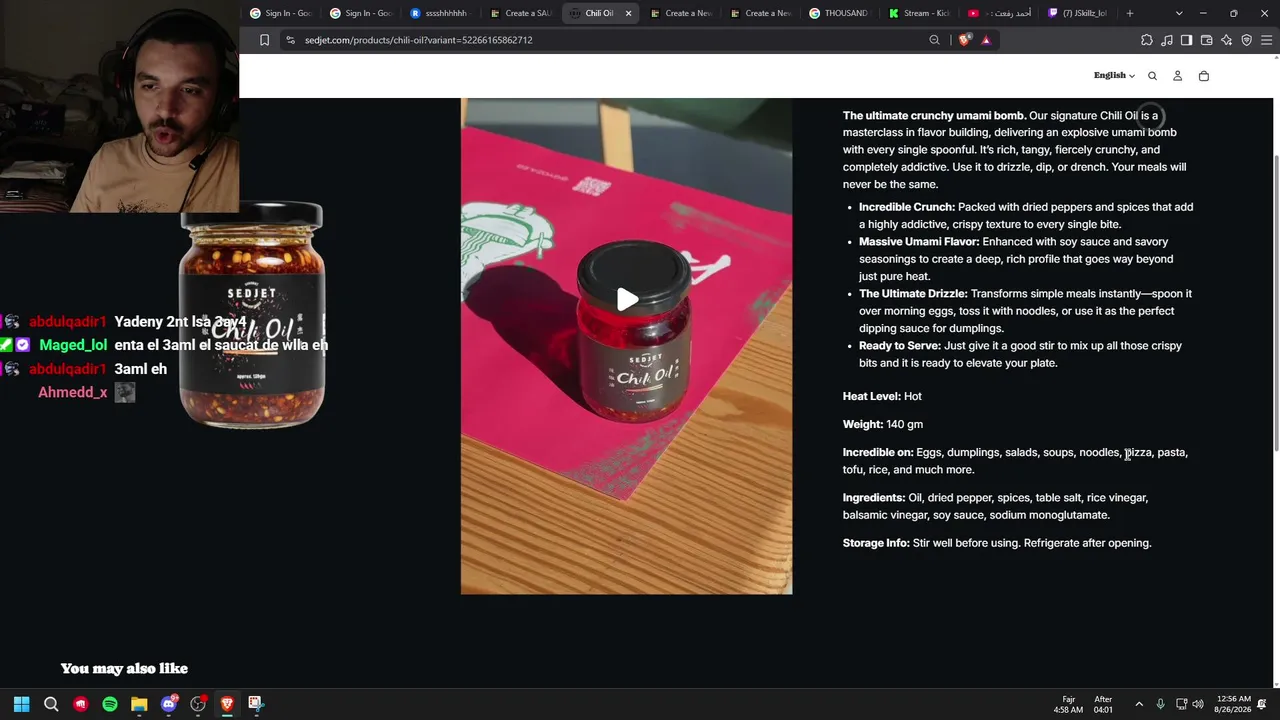Click the 'Ready to Serve:' bullet heading
Image resolution: width=1280 pixels, height=720 pixels.
[x=900, y=345]
